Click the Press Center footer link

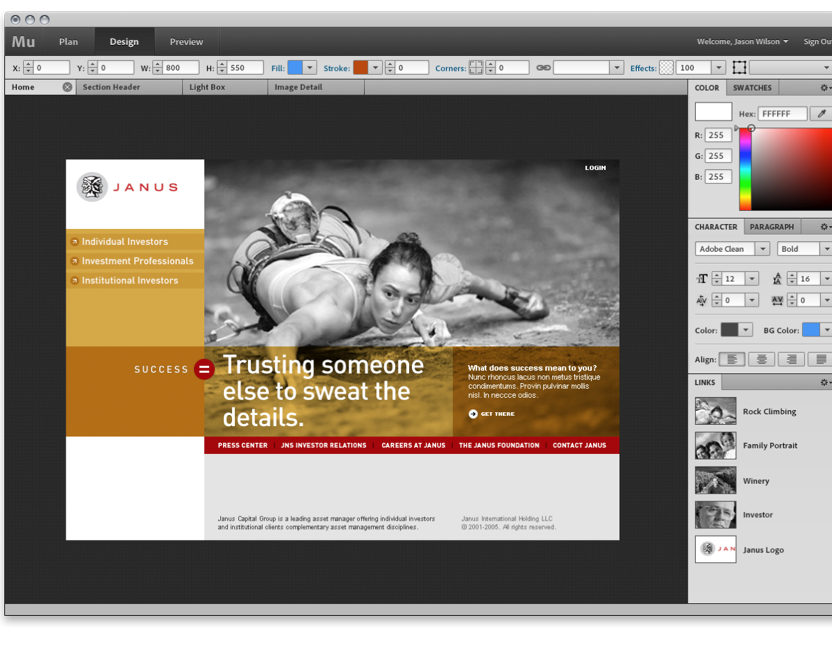point(242,445)
